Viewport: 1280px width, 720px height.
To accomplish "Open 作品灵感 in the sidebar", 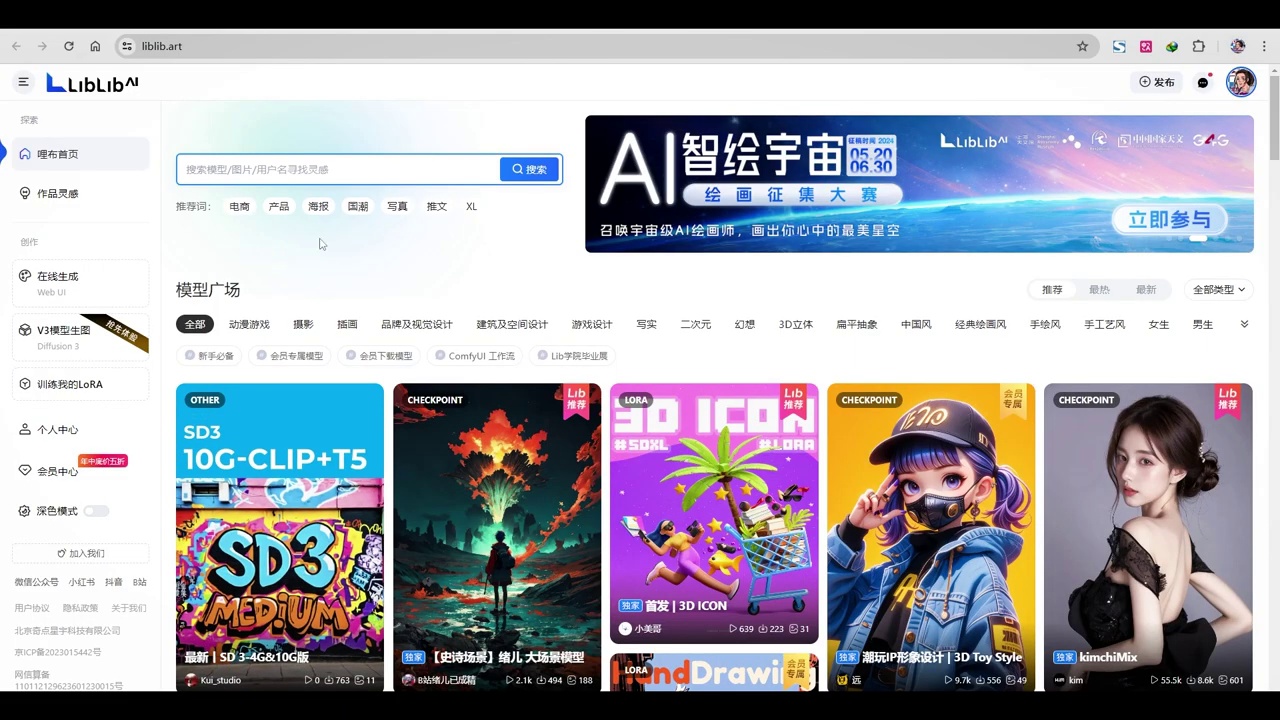I will (81, 193).
